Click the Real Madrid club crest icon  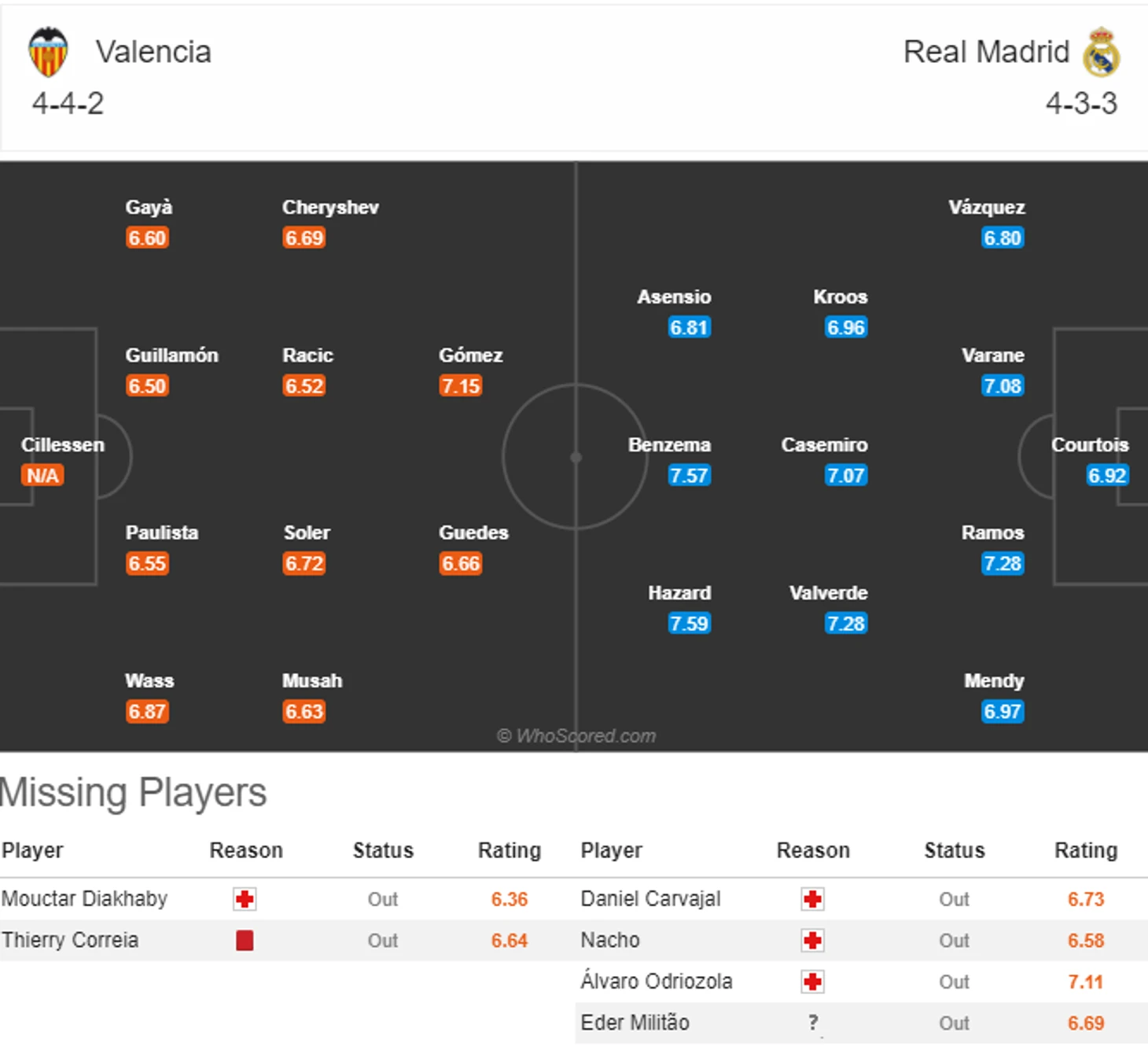coord(1102,52)
